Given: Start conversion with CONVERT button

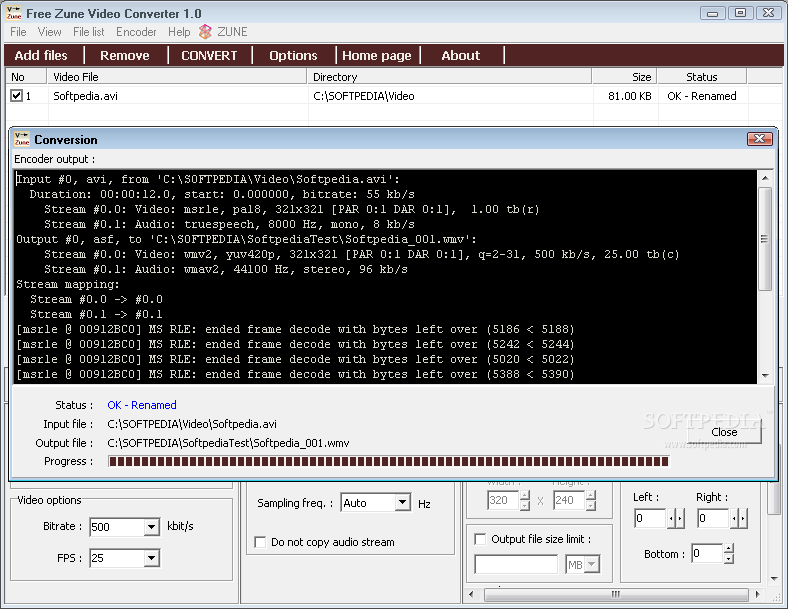Looking at the screenshot, I should coord(209,55).
